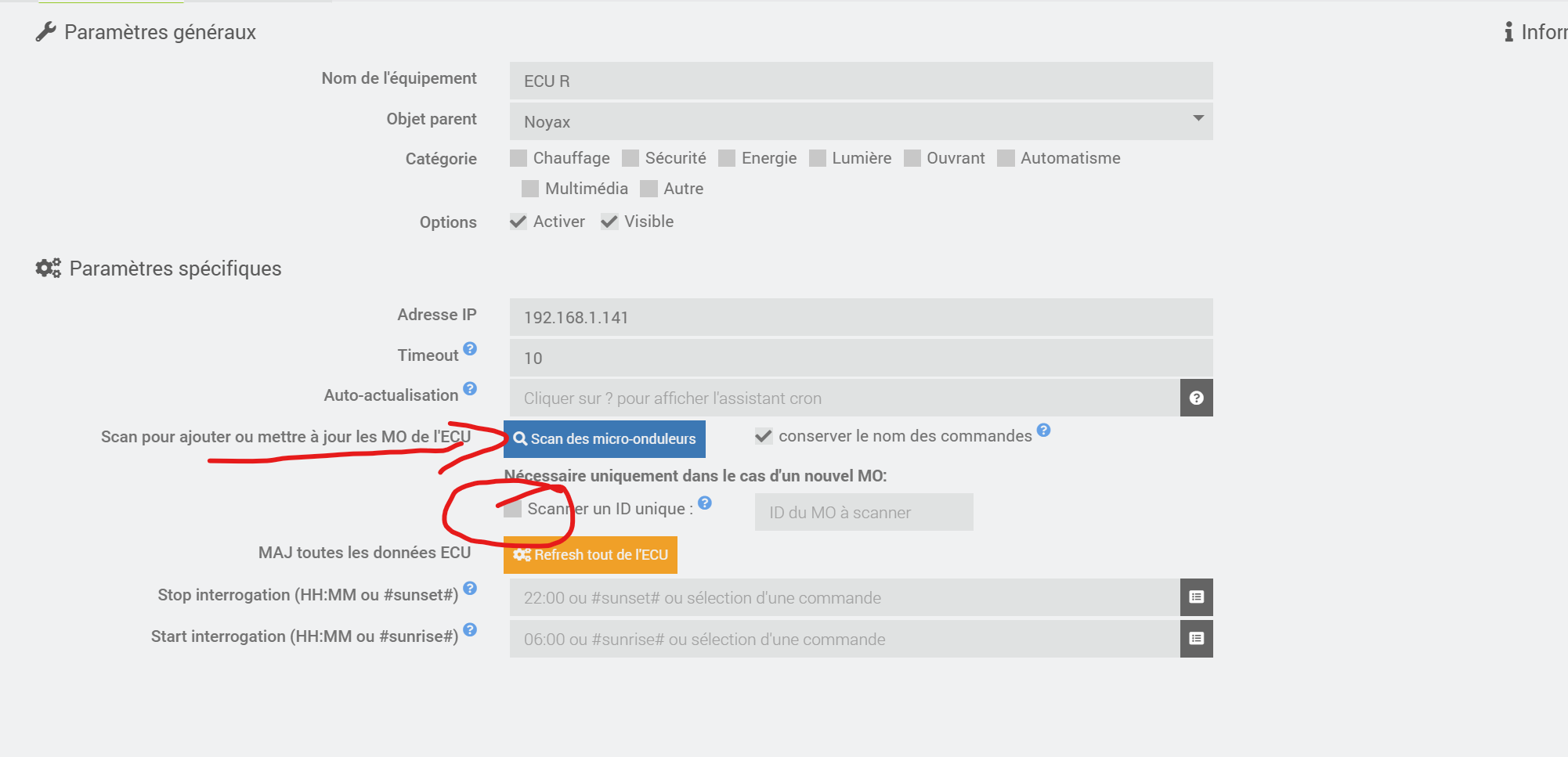Toggle conserver le nom des commandes checkbox
This screenshot has width=1568, height=757.
point(764,436)
